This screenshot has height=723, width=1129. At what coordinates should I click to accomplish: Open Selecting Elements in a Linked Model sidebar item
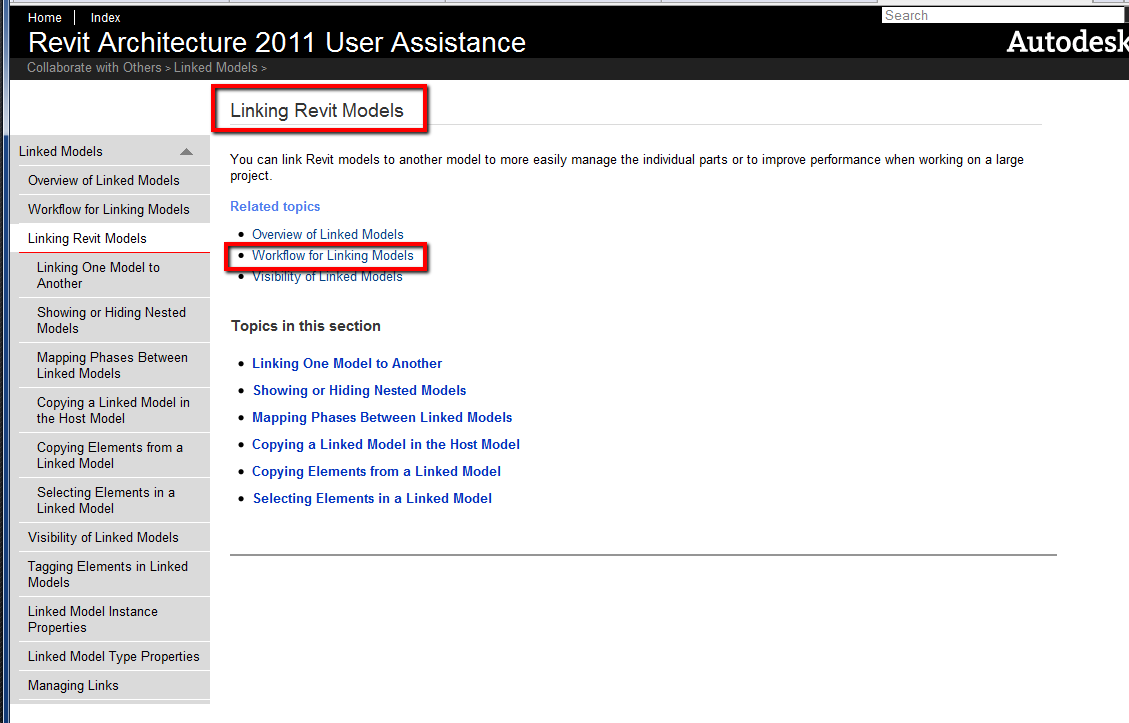coord(106,500)
